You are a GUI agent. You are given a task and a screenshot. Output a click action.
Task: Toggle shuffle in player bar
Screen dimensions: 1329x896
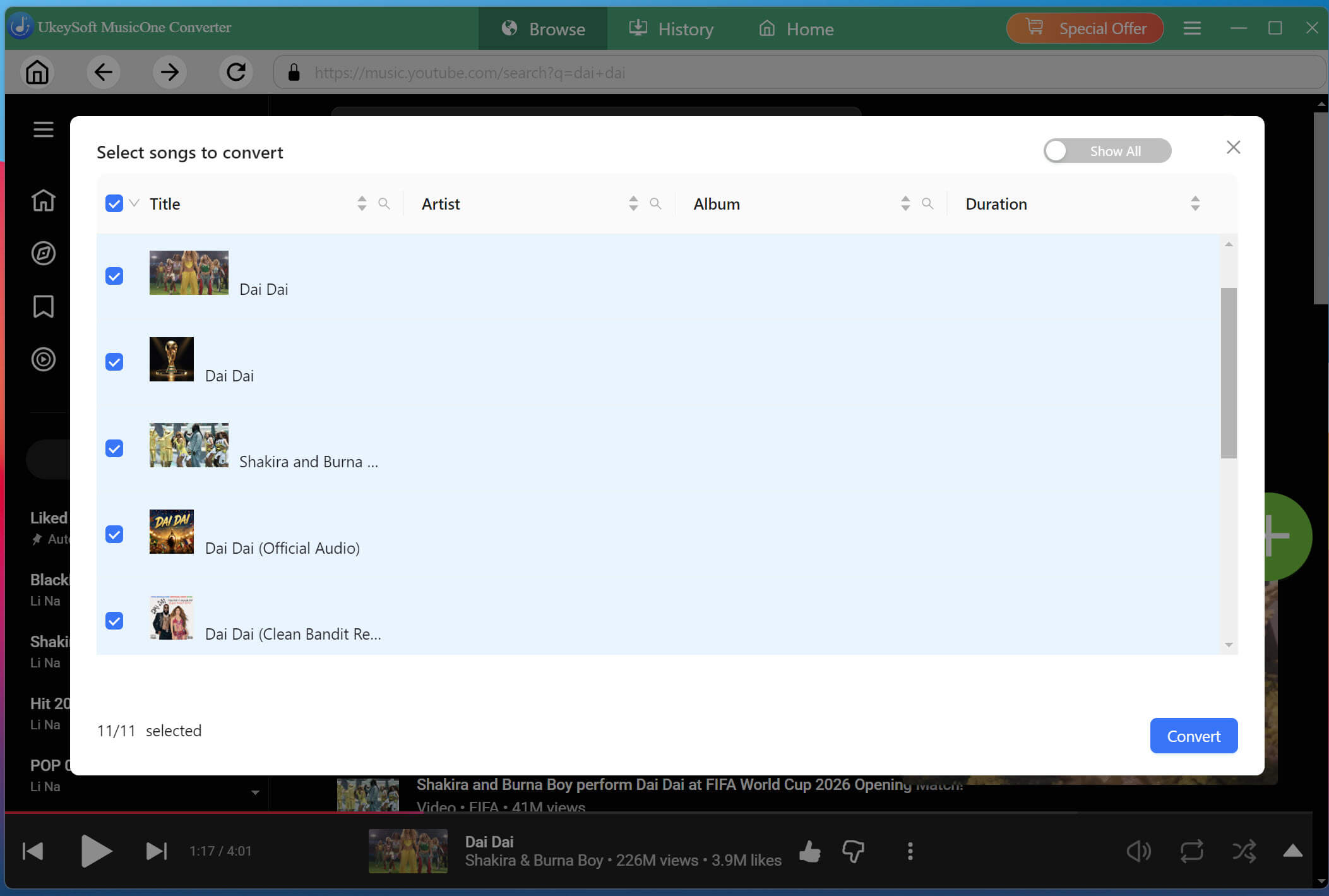tap(1244, 851)
